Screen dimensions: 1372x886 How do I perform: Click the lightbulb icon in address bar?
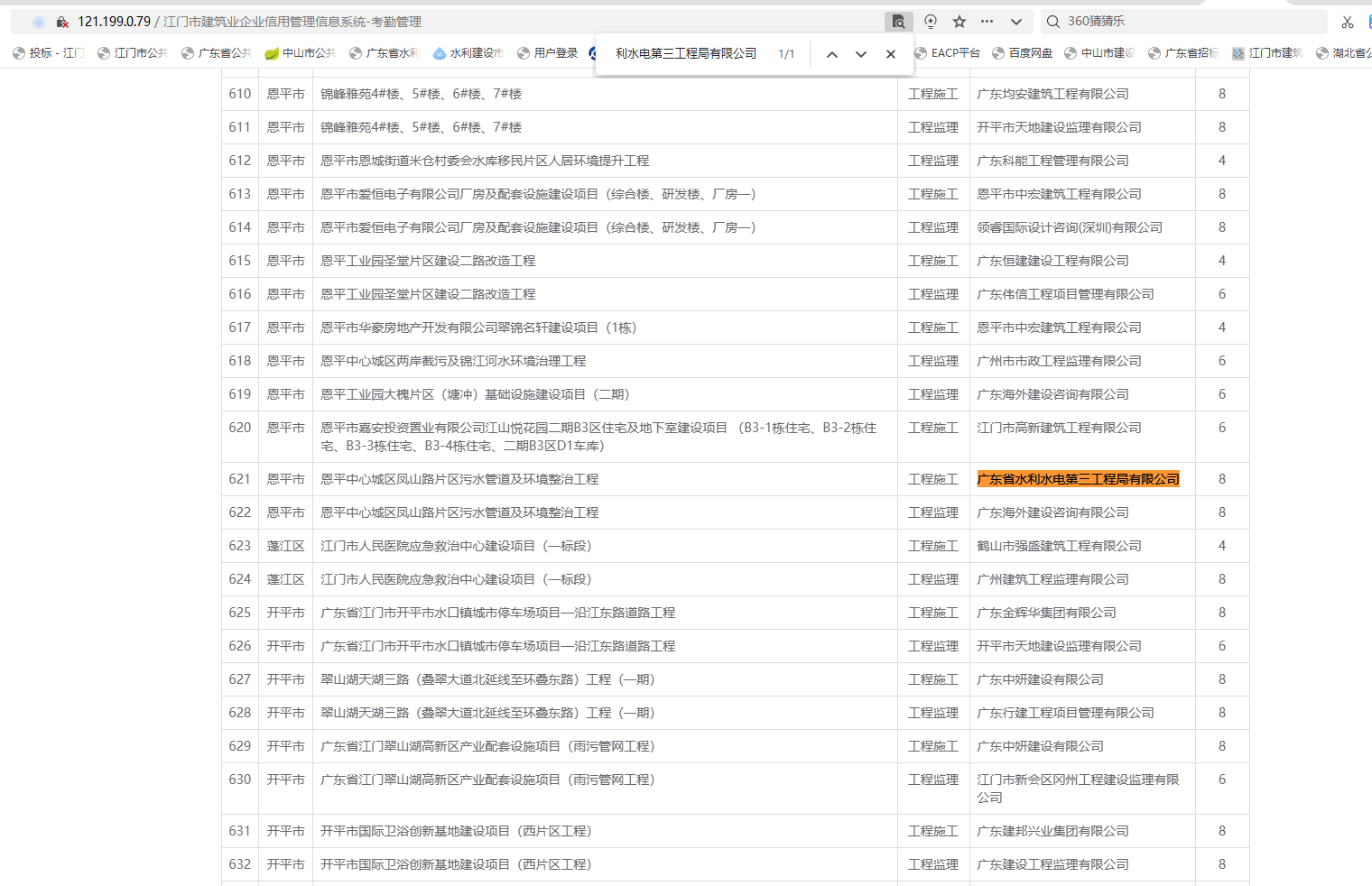930,22
